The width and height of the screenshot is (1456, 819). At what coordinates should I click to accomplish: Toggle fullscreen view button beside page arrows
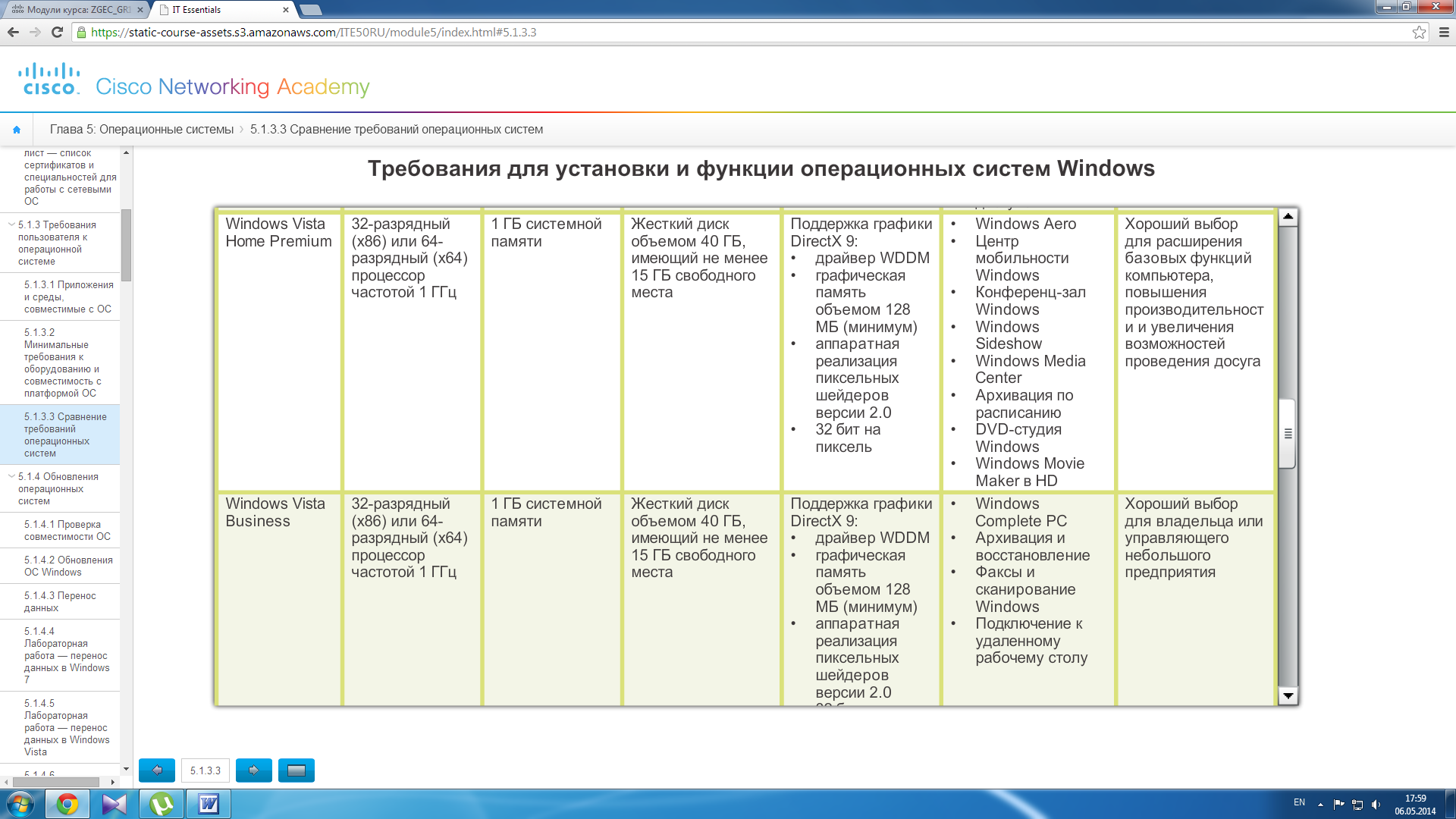coord(297,770)
